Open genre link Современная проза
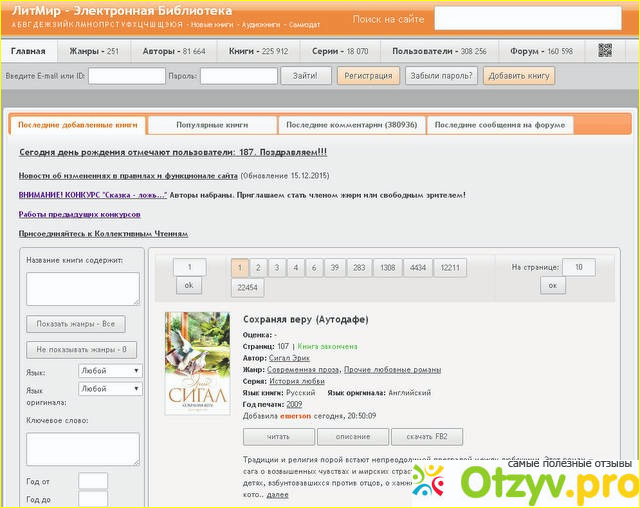This screenshot has height=508, width=640. point(303,370)
